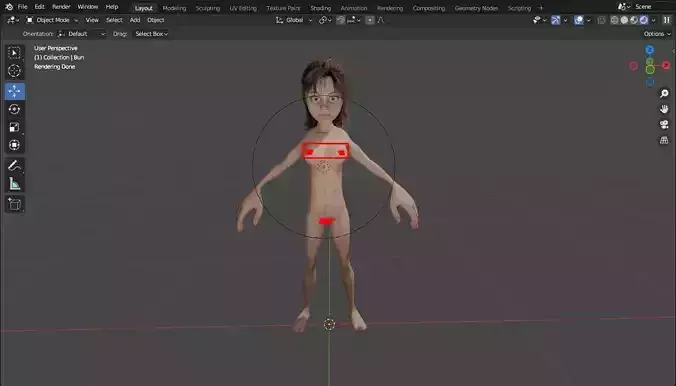Open the viewport Select menu
This screenshot has height=386, width=676.
click(114, 20)
